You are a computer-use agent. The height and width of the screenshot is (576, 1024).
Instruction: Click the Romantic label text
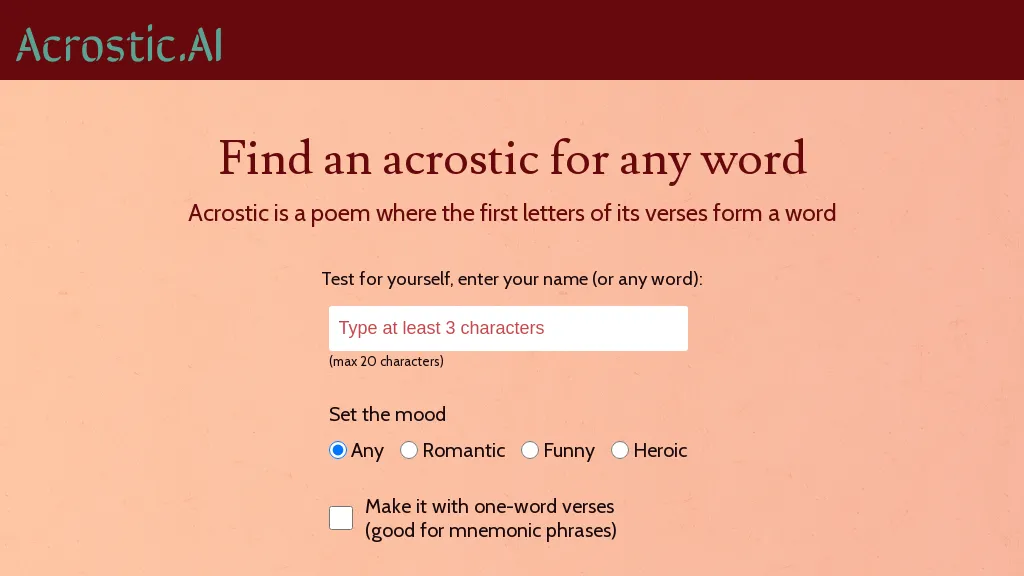(x=463, y=450)
